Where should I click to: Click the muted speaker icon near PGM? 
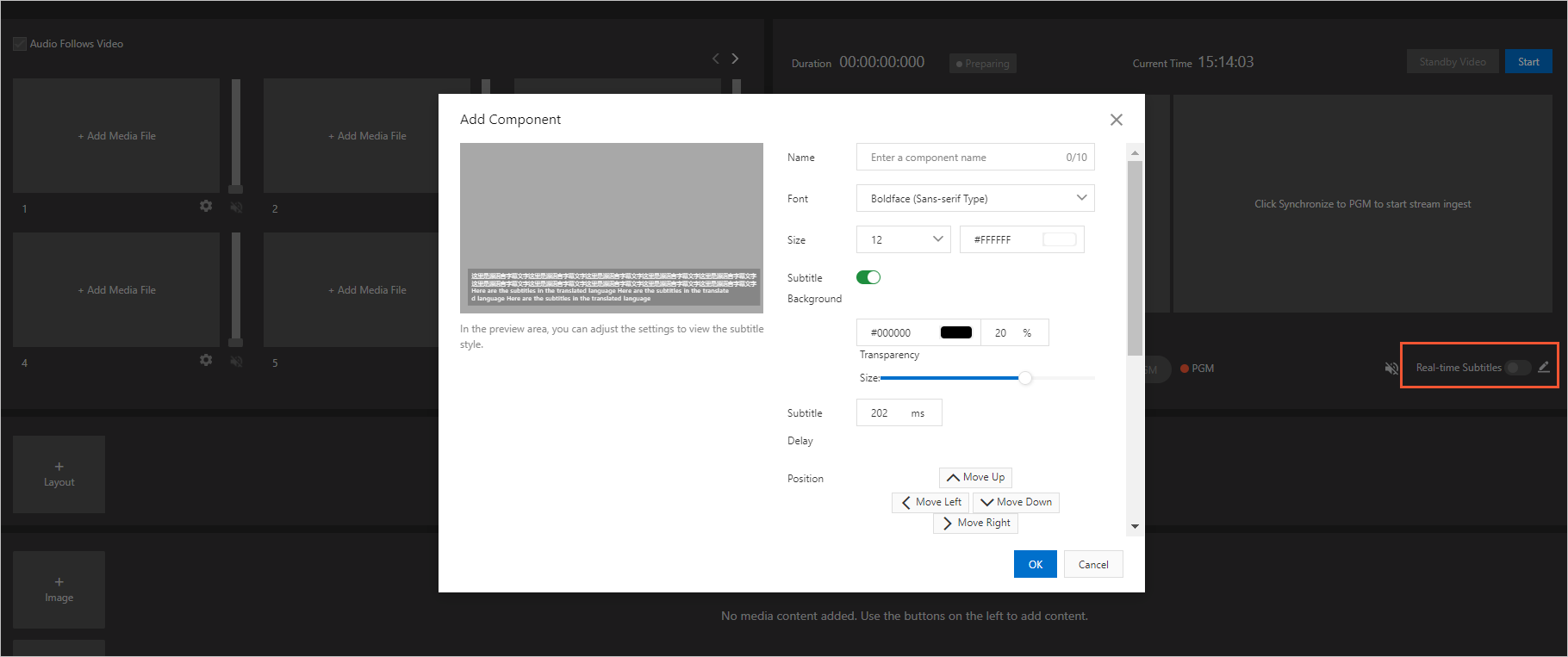pyautogui.click(x=1391, y=369)
